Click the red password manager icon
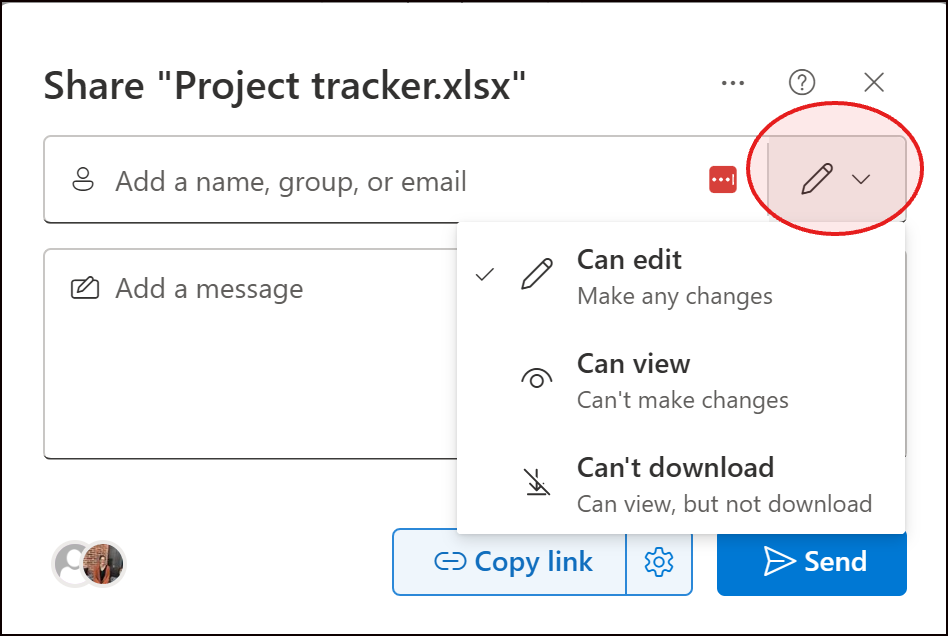The width and height of the screenshot is (948, 636). point(723,180)
